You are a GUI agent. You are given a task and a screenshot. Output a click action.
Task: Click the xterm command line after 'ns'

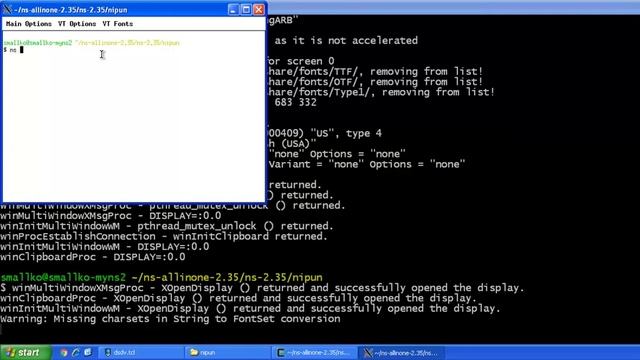(x=22, y=50)
